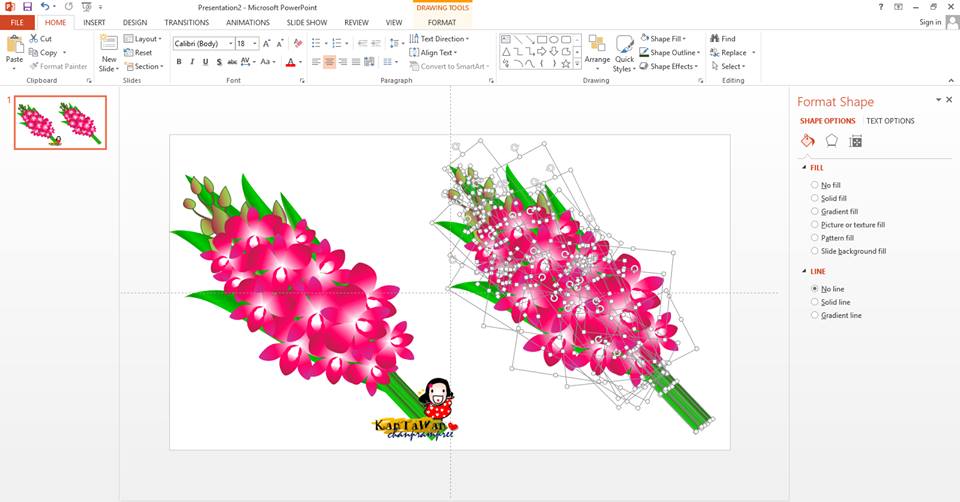This screenshot has width=960, height=502.
Task: Switch to the DESIGN tab
Action: (135, 22)
